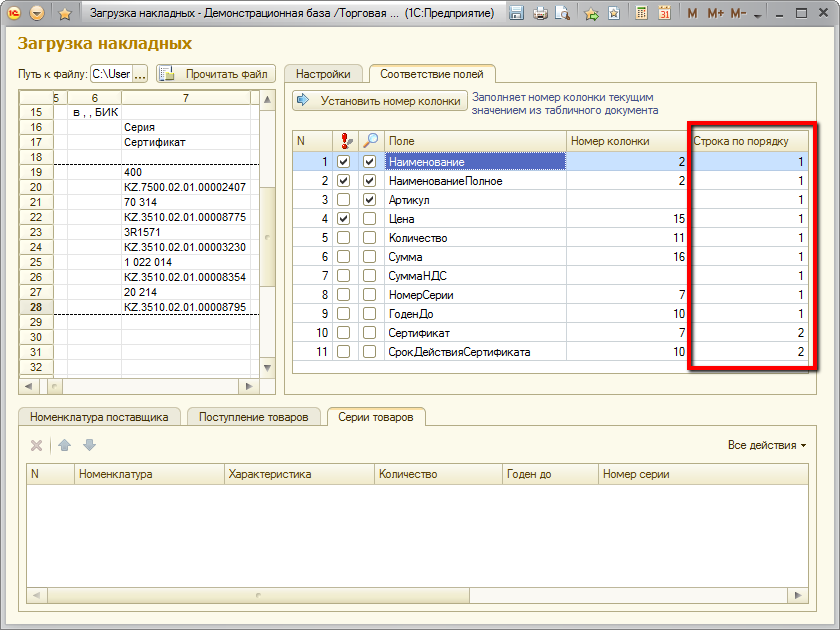This screenshot has width=840, height=630.
Task: Click Установить номер колонки button
Action: click(x=380, y=101)
